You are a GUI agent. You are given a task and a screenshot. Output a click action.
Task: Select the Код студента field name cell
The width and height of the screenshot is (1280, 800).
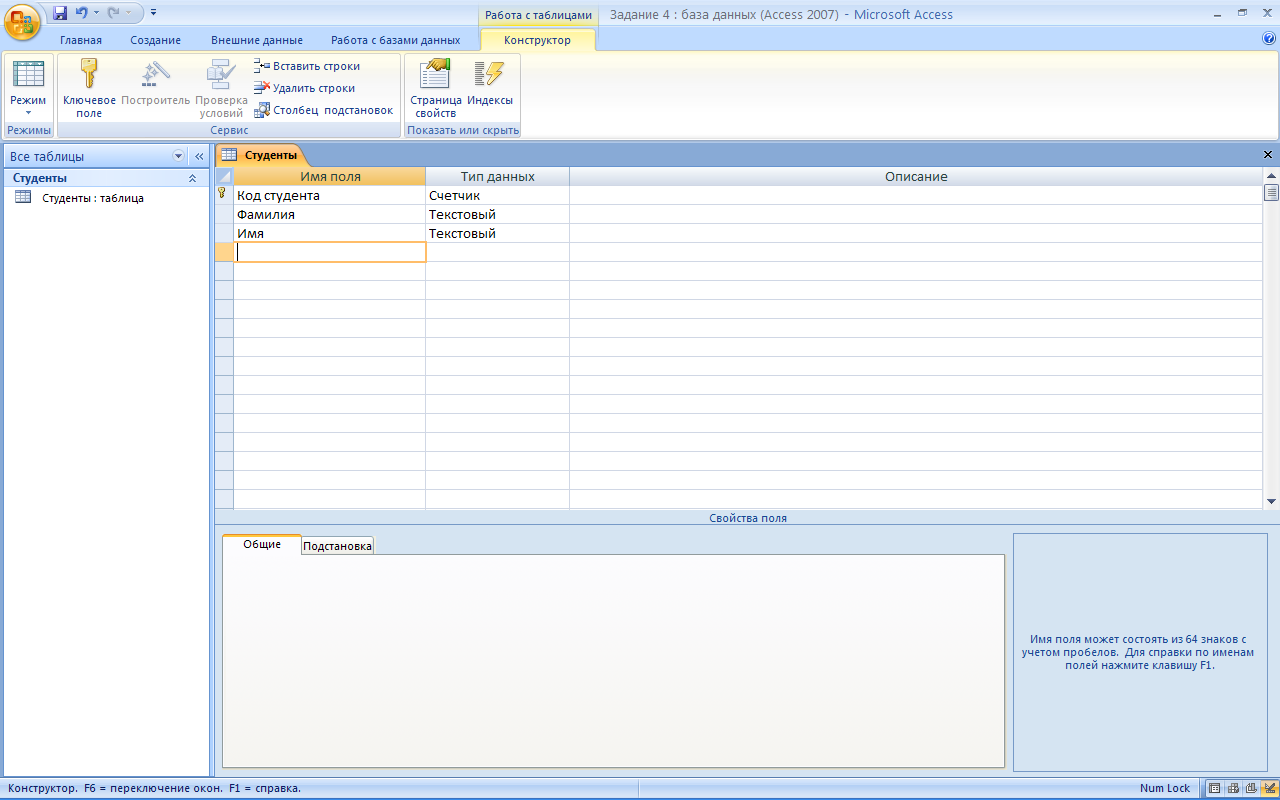[330, 196]
